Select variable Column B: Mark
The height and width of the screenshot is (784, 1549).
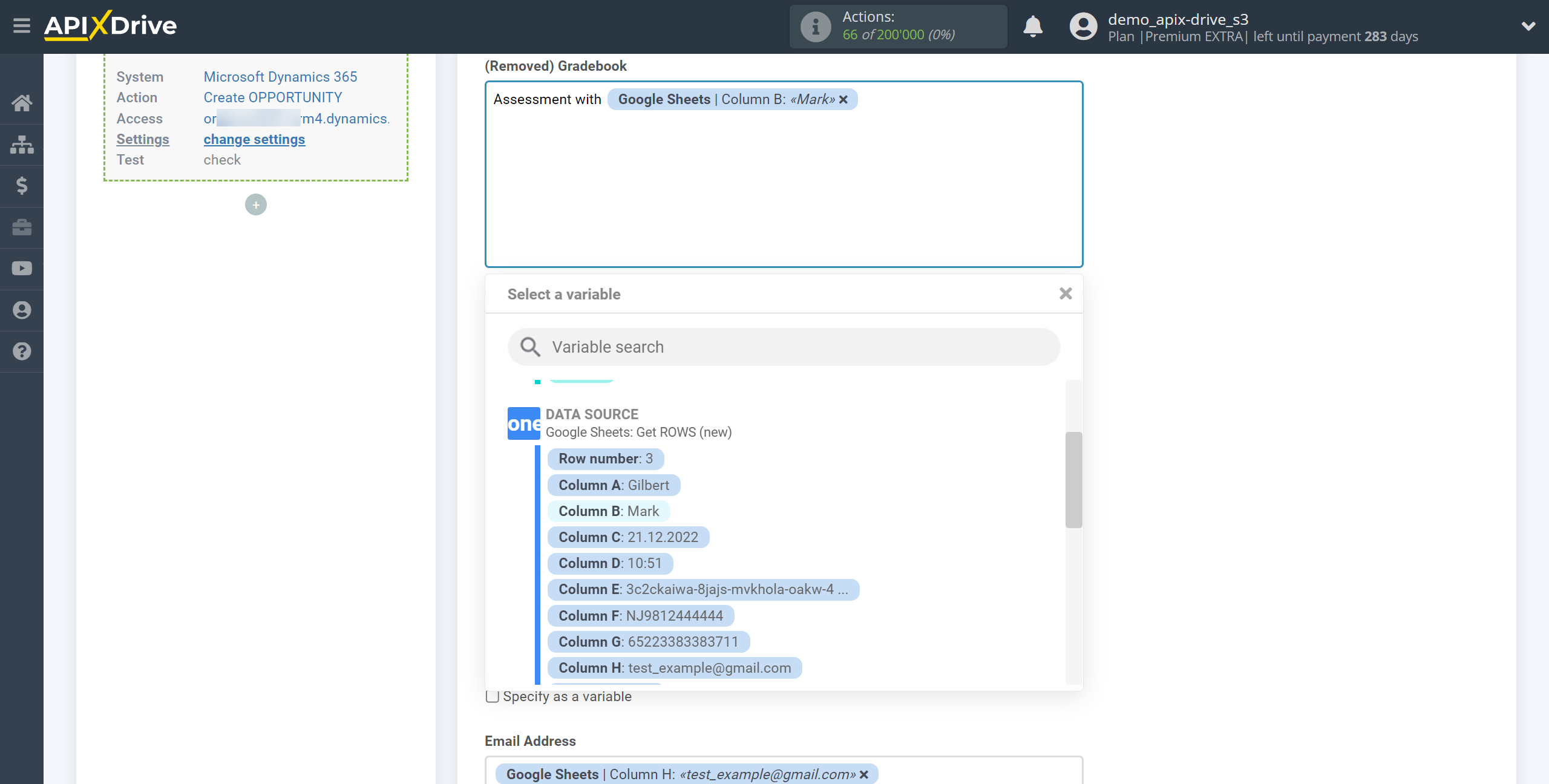tap(609, 511)
